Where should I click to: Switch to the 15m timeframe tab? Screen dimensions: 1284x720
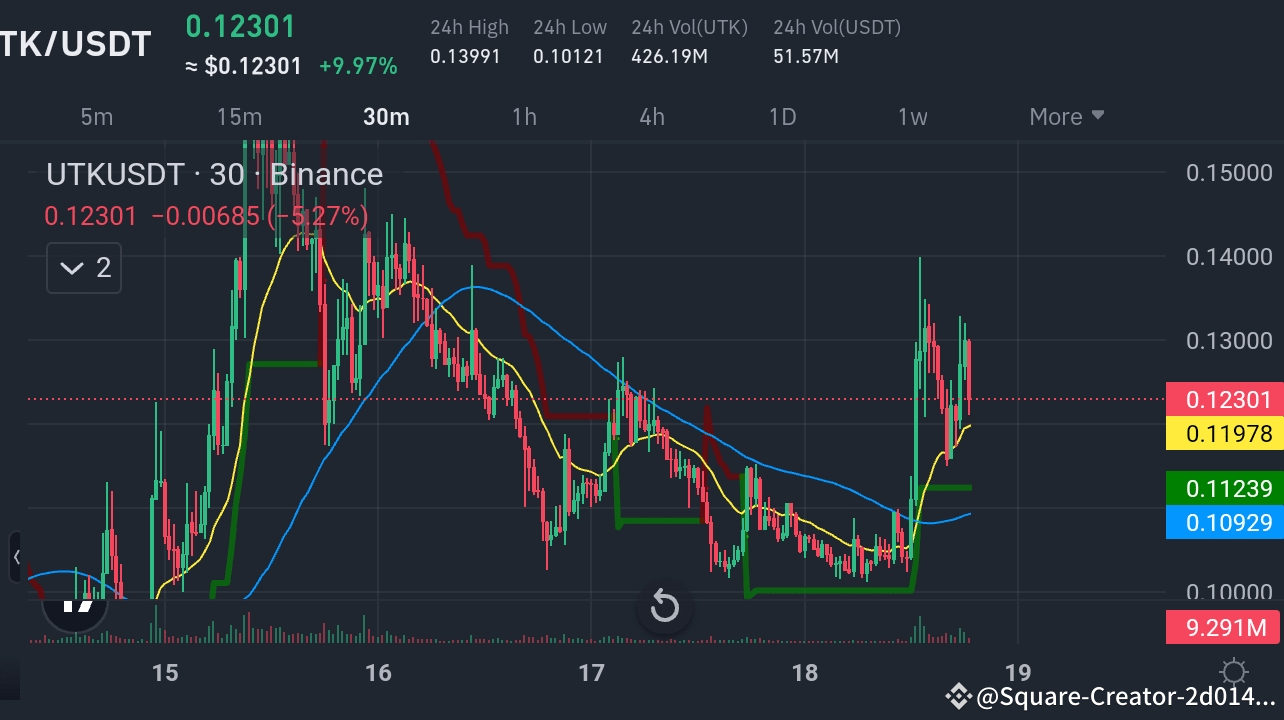(x=238, y=117)
